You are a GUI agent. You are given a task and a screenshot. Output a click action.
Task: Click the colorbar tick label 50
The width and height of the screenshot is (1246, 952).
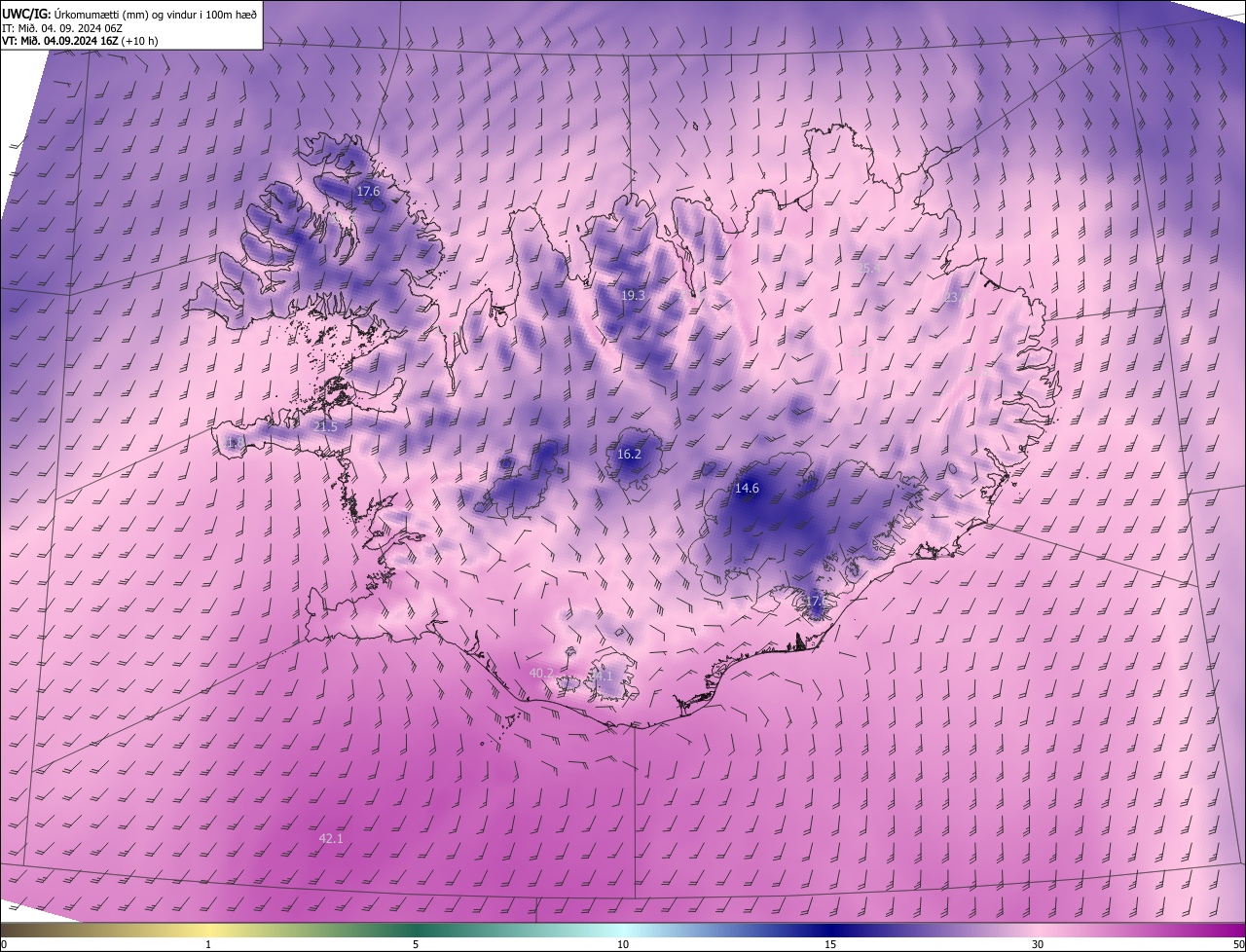[x=1239, y=944]
